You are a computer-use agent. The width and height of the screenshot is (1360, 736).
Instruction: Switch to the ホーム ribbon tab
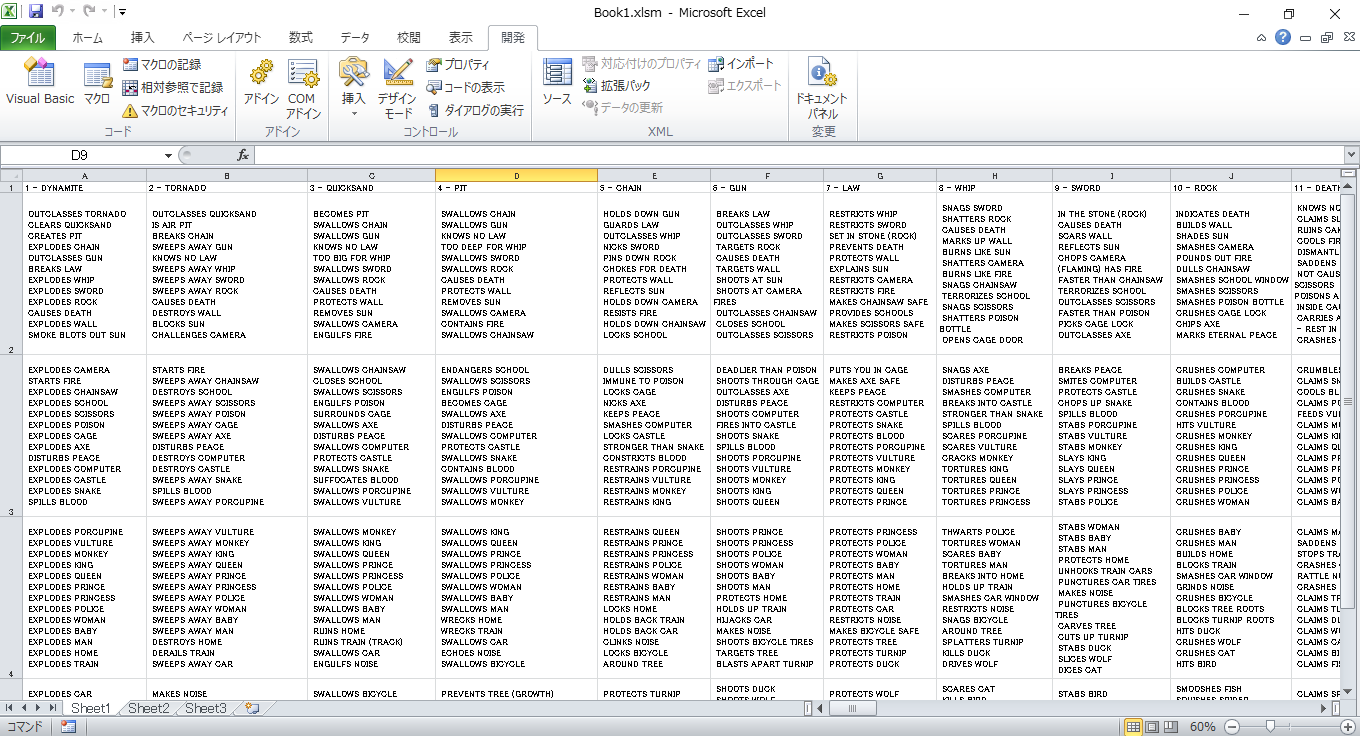pyautogui.click(x=87, y=38)
